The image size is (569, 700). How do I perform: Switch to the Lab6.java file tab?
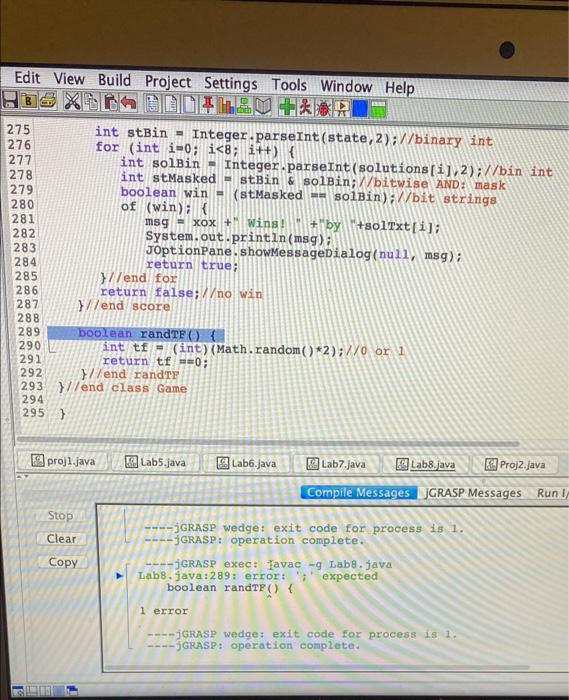pos(246,463)
